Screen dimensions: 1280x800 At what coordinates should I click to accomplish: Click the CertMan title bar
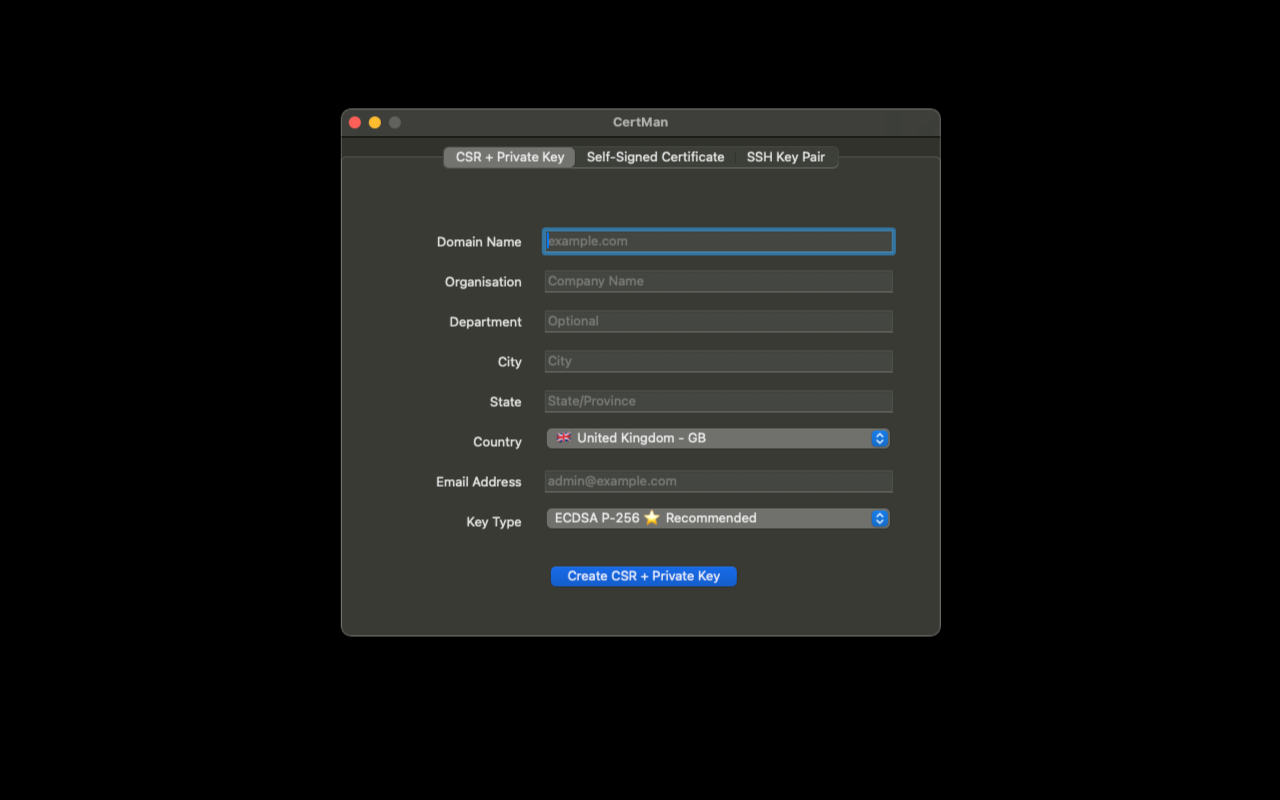[x=640, y=121]
